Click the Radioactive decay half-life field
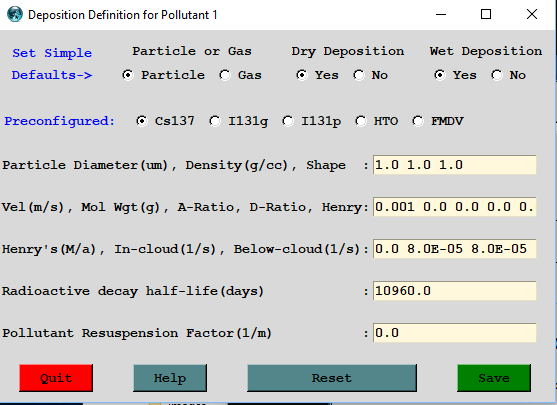557x405 pixels. [x=454, y=291]
